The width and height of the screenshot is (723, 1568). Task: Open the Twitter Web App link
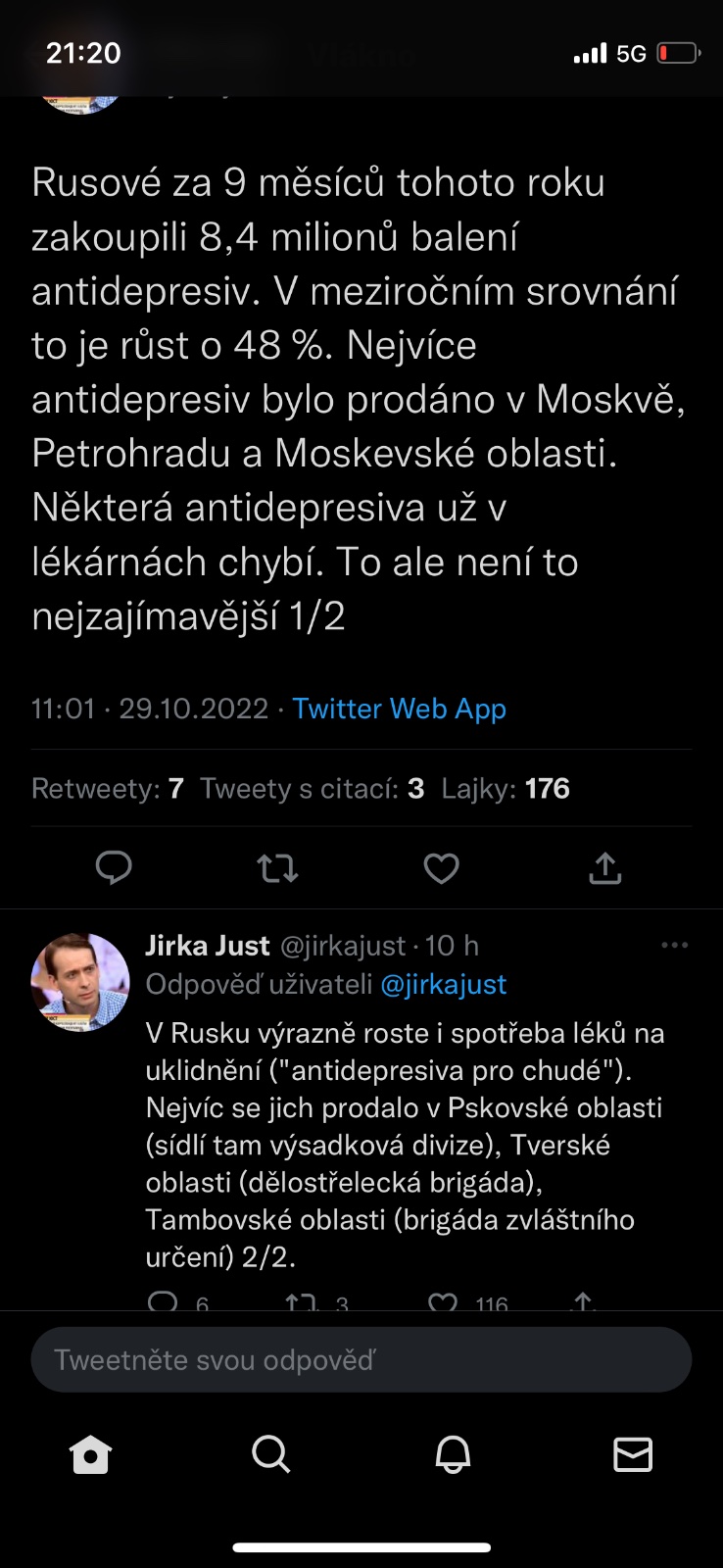coord(399,709)
